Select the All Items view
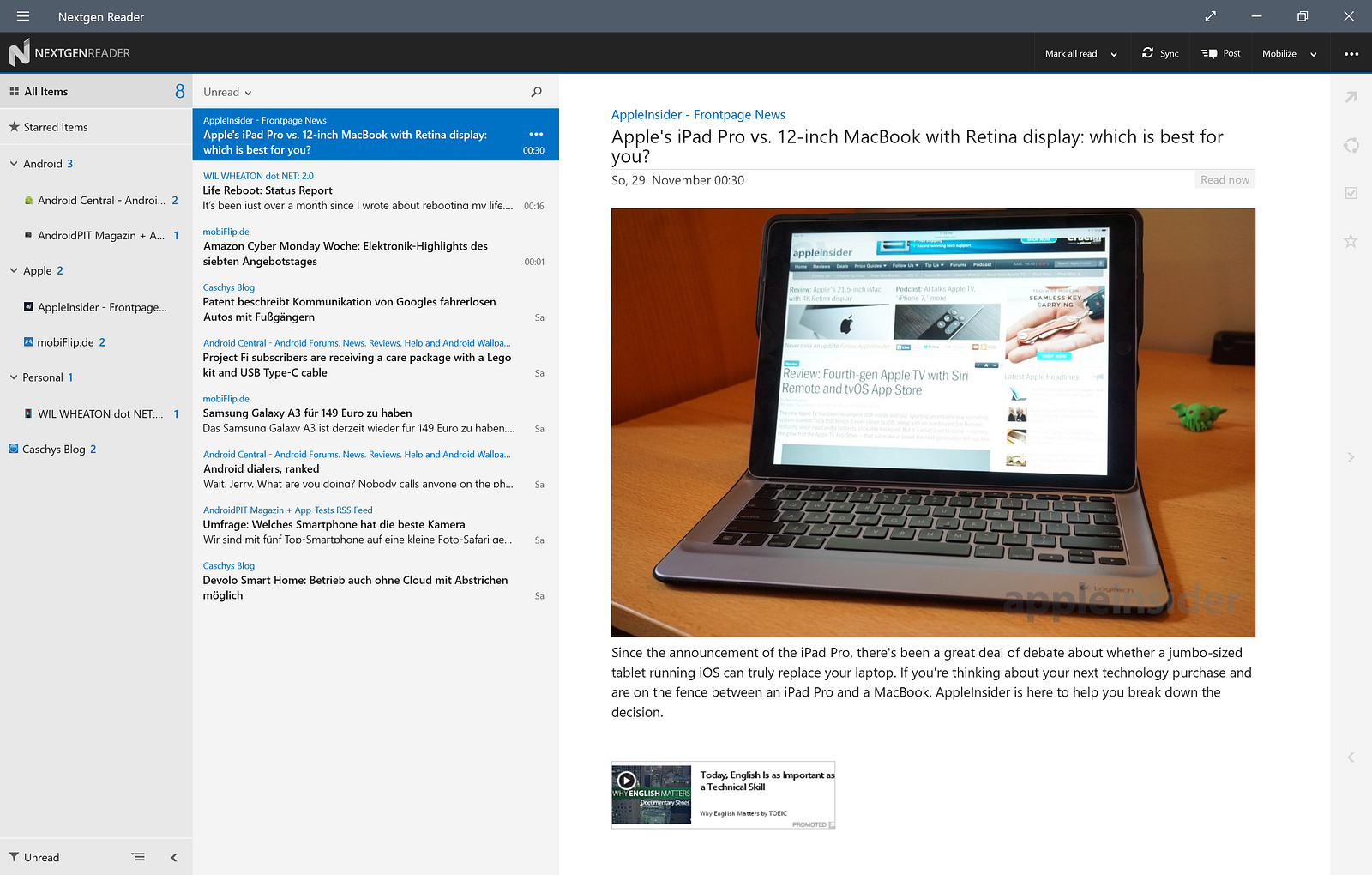This screenshot has height=875, width=1372. coord(96,92)
